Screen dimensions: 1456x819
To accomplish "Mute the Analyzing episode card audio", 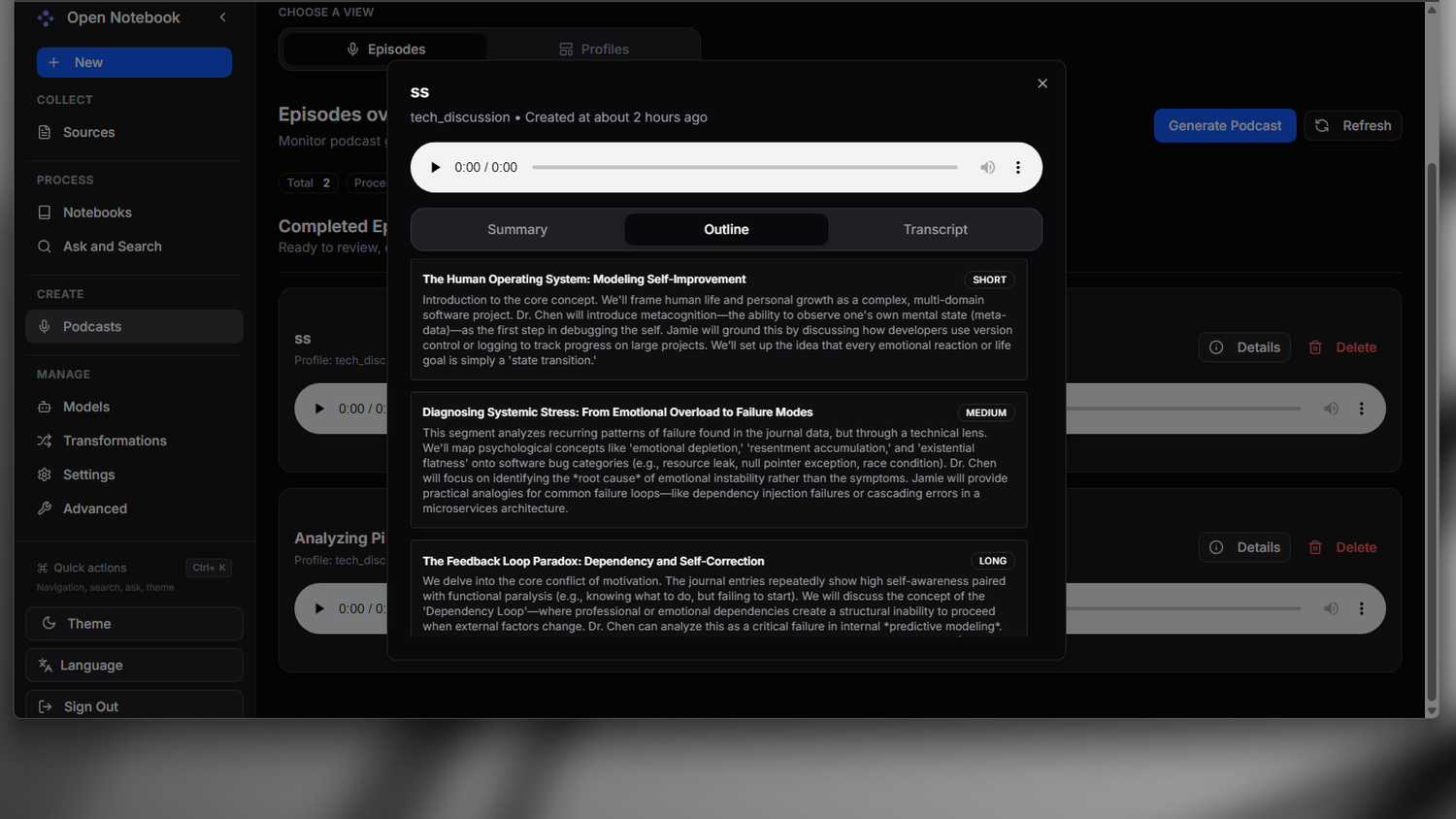I will [x=1331, y=608].
